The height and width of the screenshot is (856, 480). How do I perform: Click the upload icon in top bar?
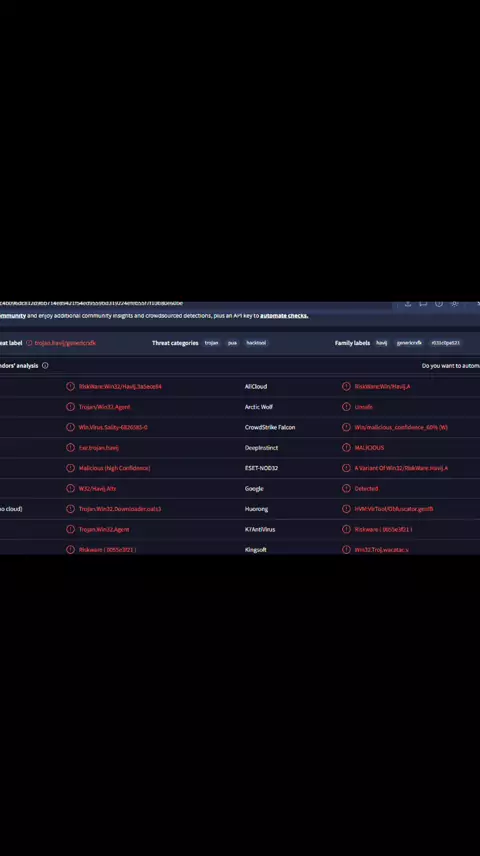407,304
